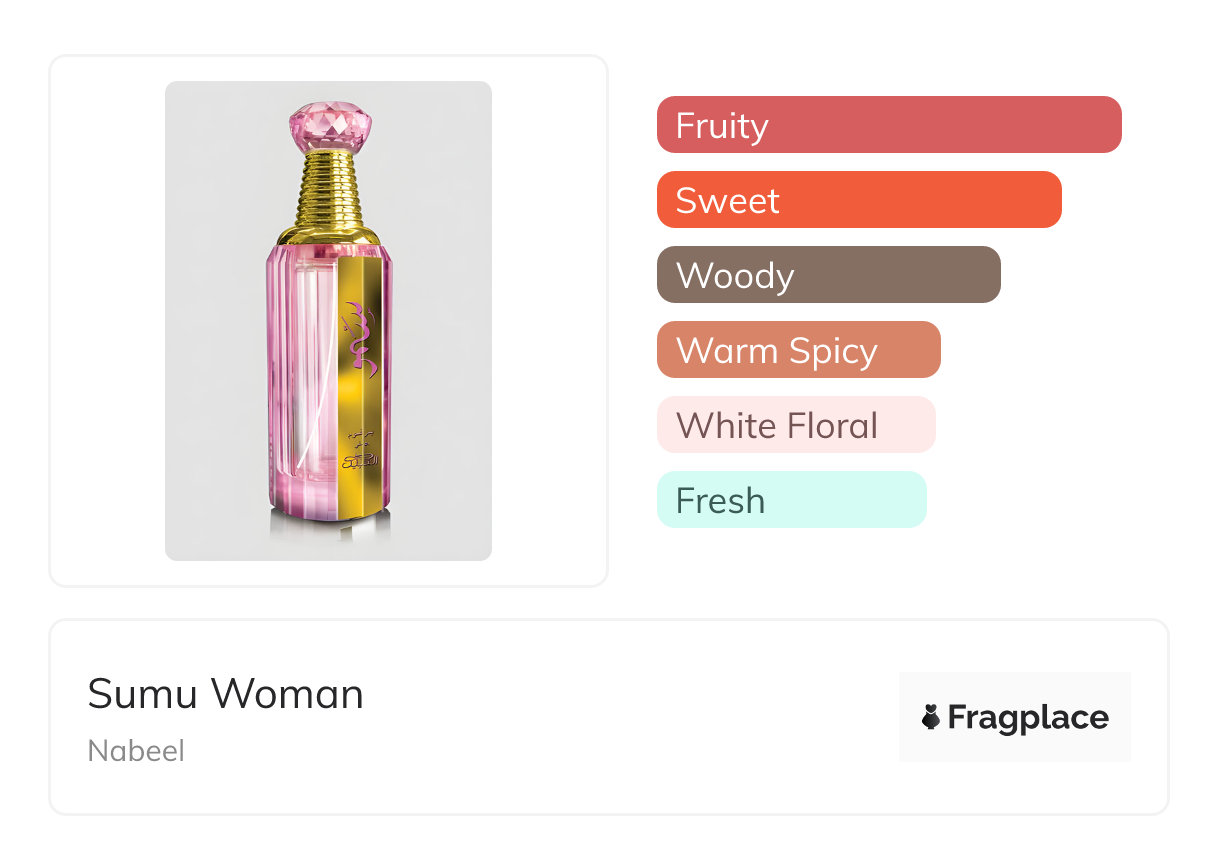The height and width of the screenshot is (864, 1218).
Task: Select the Warm Spicy accord bar
Action: 798,350
